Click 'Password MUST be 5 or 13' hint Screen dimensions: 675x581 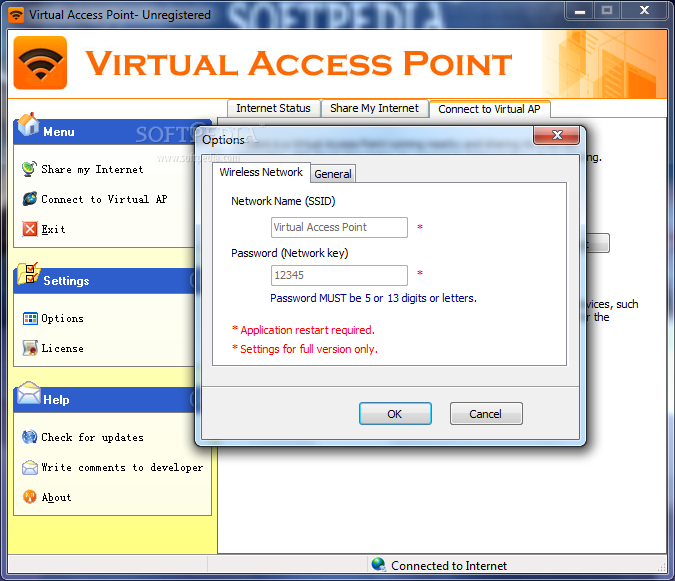click(x=373, y=298)
